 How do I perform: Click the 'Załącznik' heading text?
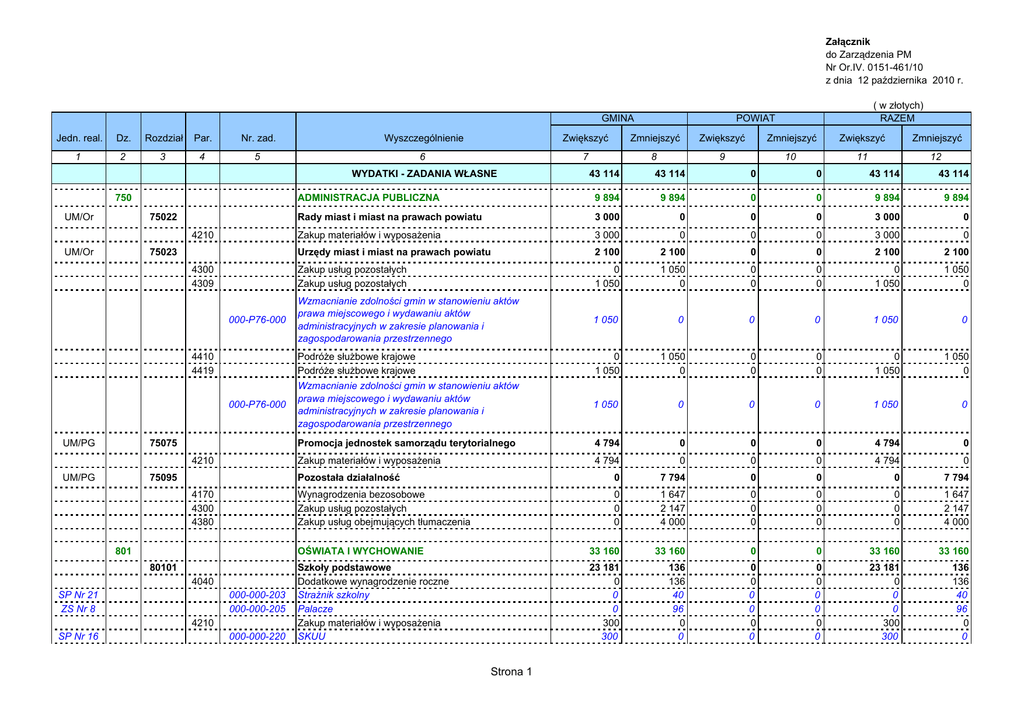coord(847,40)
